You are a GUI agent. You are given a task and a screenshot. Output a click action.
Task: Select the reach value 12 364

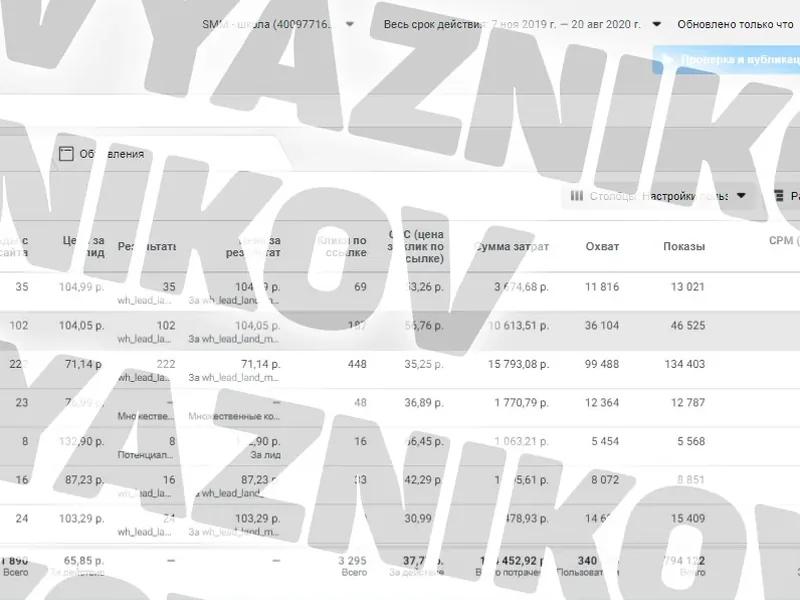(x=602, y=403)
